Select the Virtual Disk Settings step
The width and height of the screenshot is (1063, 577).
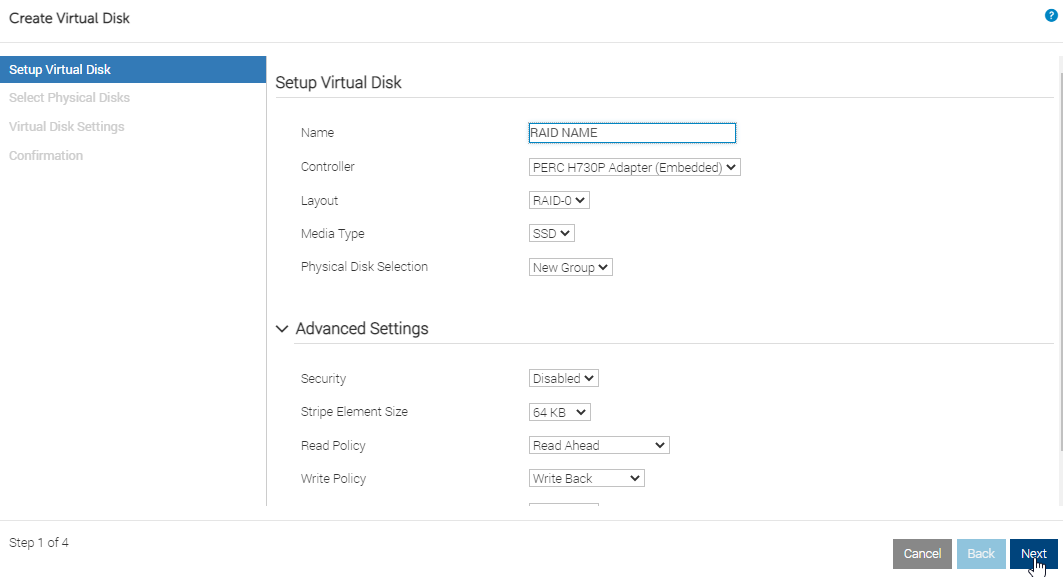tap(66, 127)
